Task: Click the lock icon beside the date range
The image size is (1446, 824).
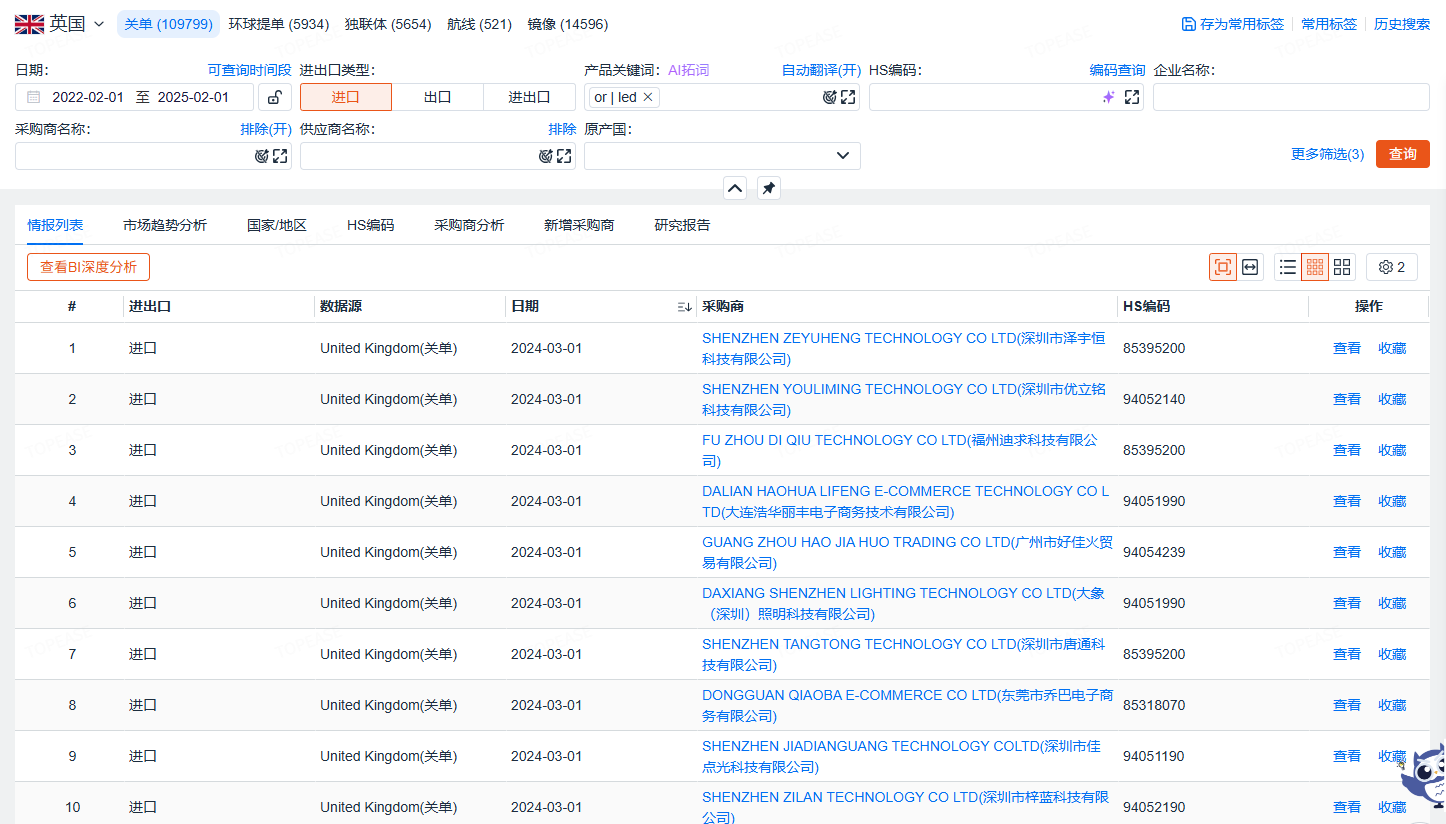Action: (x=275, y=97)
